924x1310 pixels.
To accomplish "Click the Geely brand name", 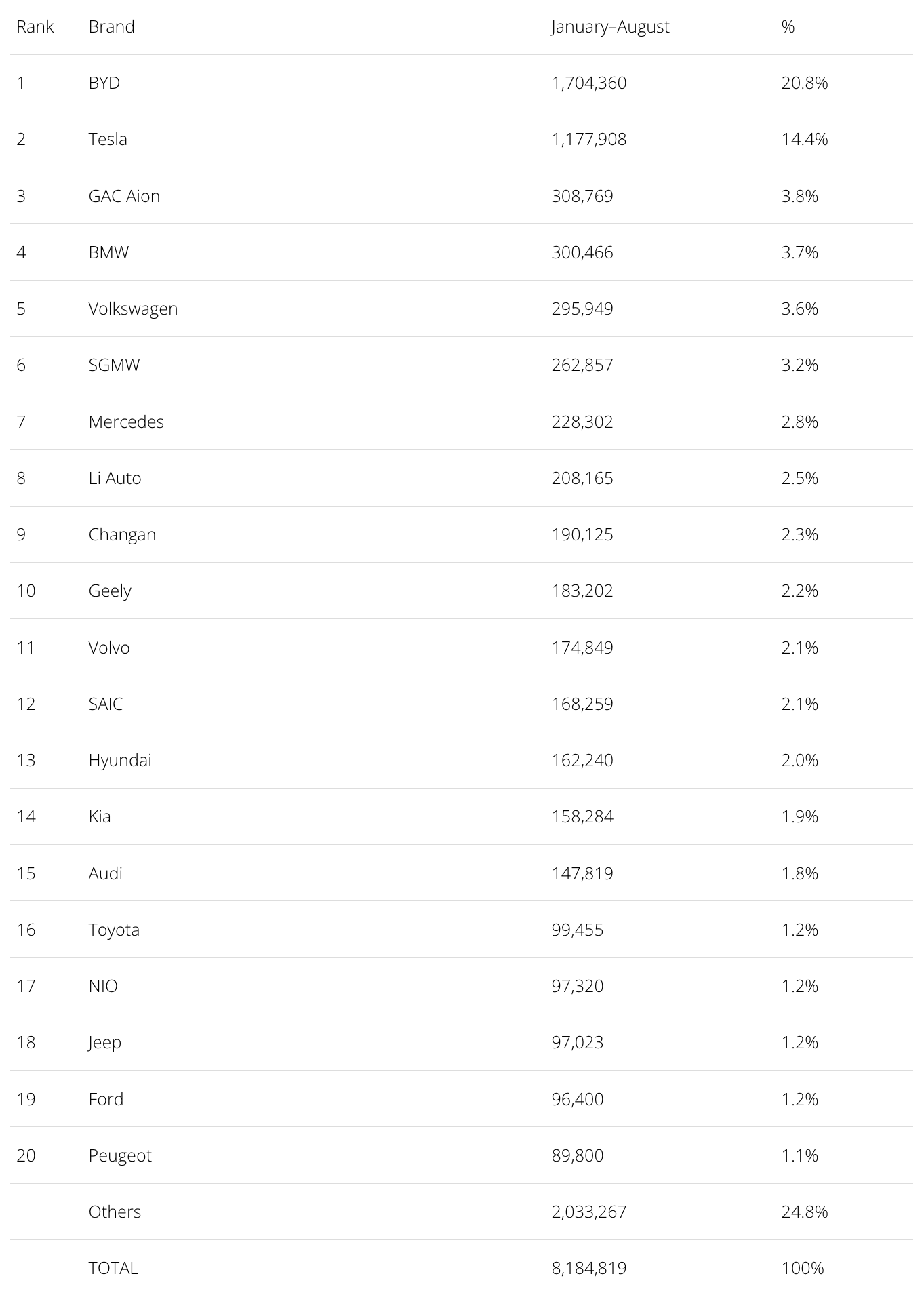I will (x=111, y=591).
